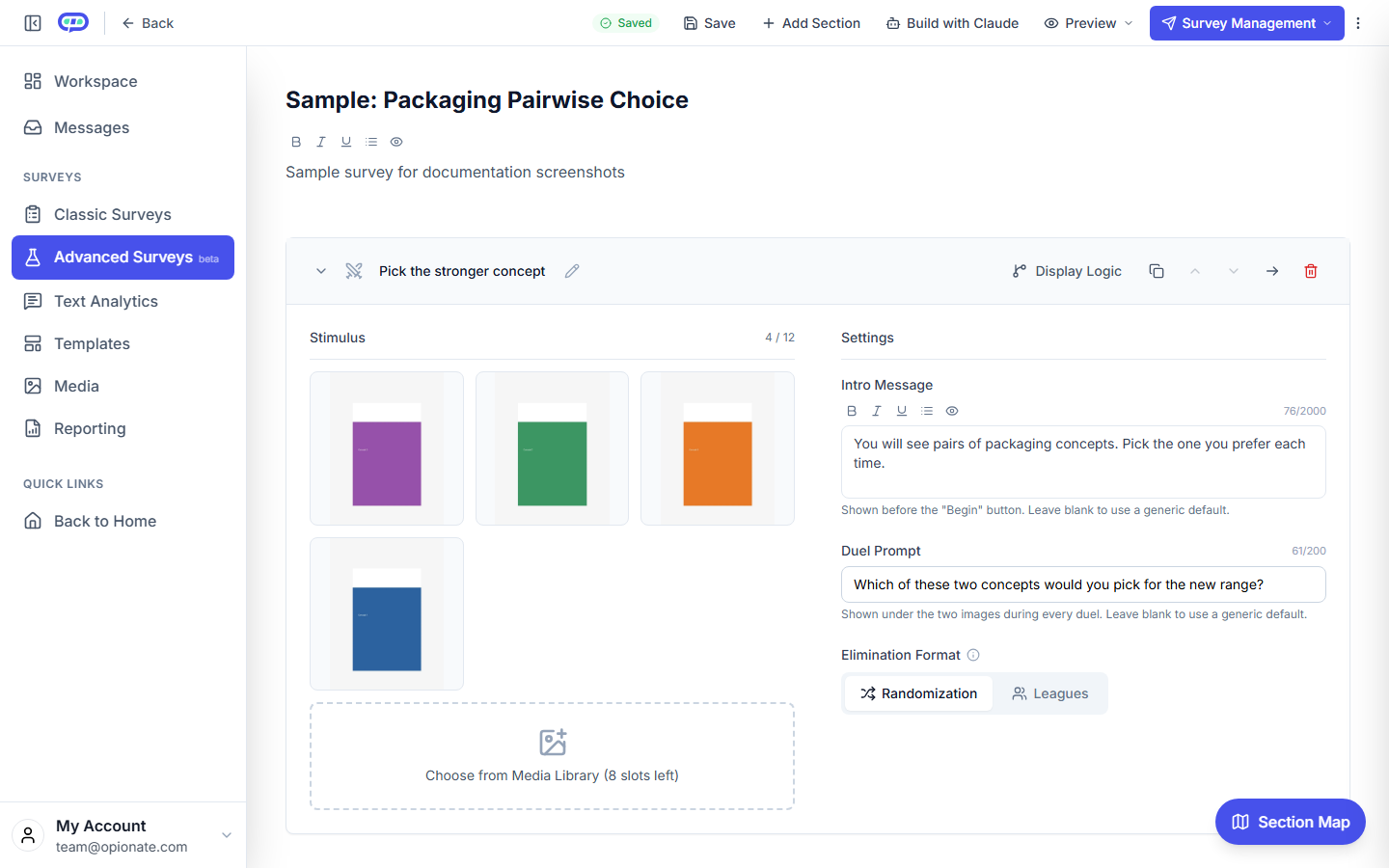Click the '4 / 12' stimulus count
1389x868 pixels.
pyautogui.click(x=779, y=338)
